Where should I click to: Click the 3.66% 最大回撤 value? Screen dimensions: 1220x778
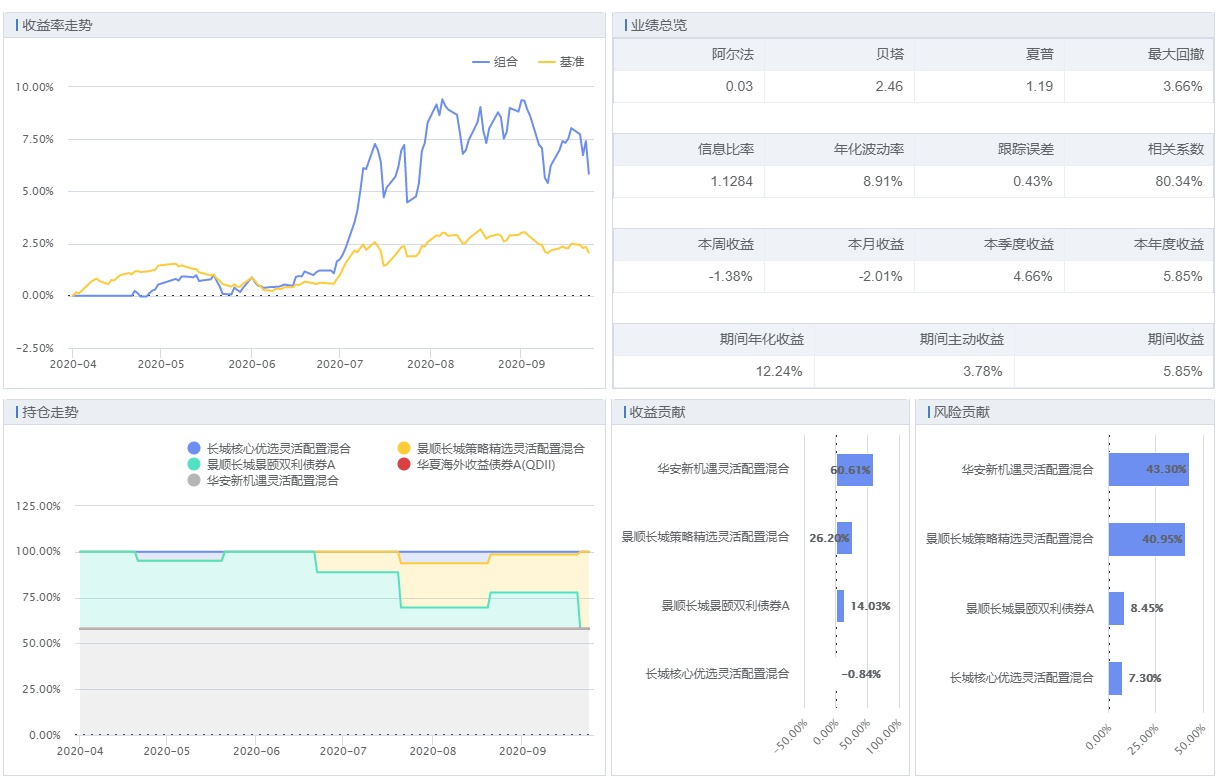tap(1180, 86)
